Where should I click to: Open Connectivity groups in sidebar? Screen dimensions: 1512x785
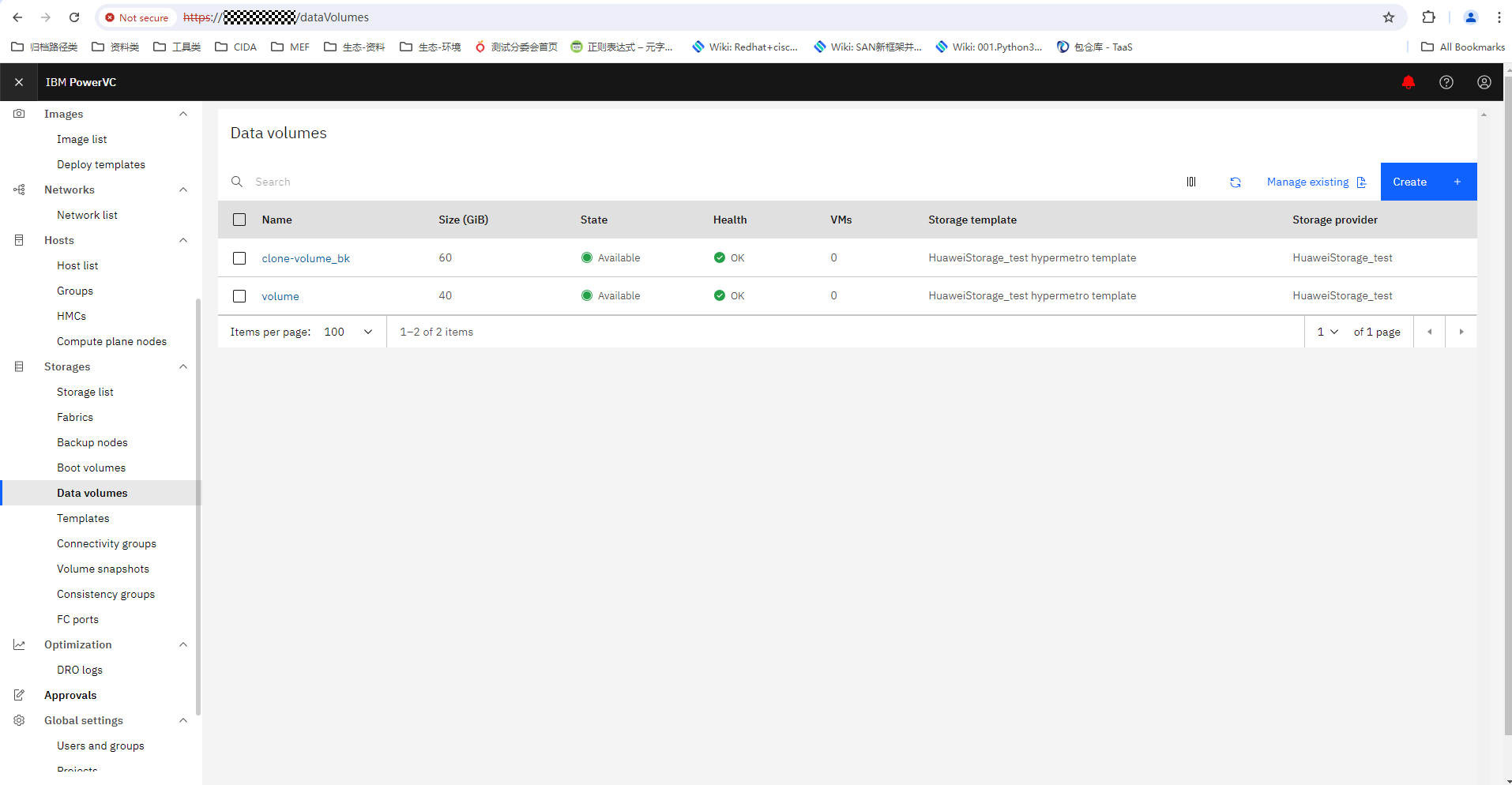[x=107, y=543]
